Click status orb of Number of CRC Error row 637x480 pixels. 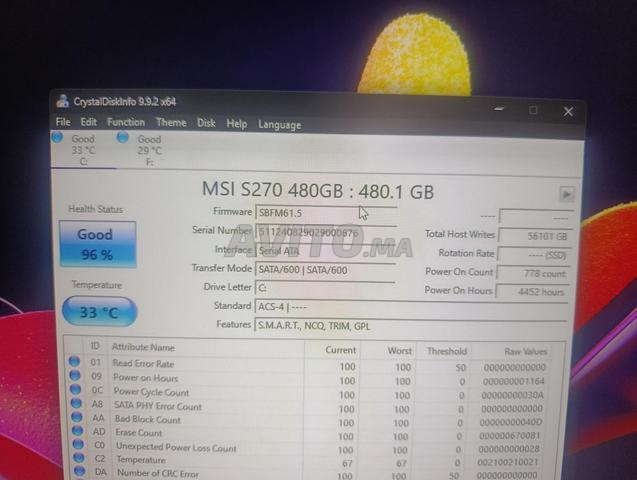(80, 471)
